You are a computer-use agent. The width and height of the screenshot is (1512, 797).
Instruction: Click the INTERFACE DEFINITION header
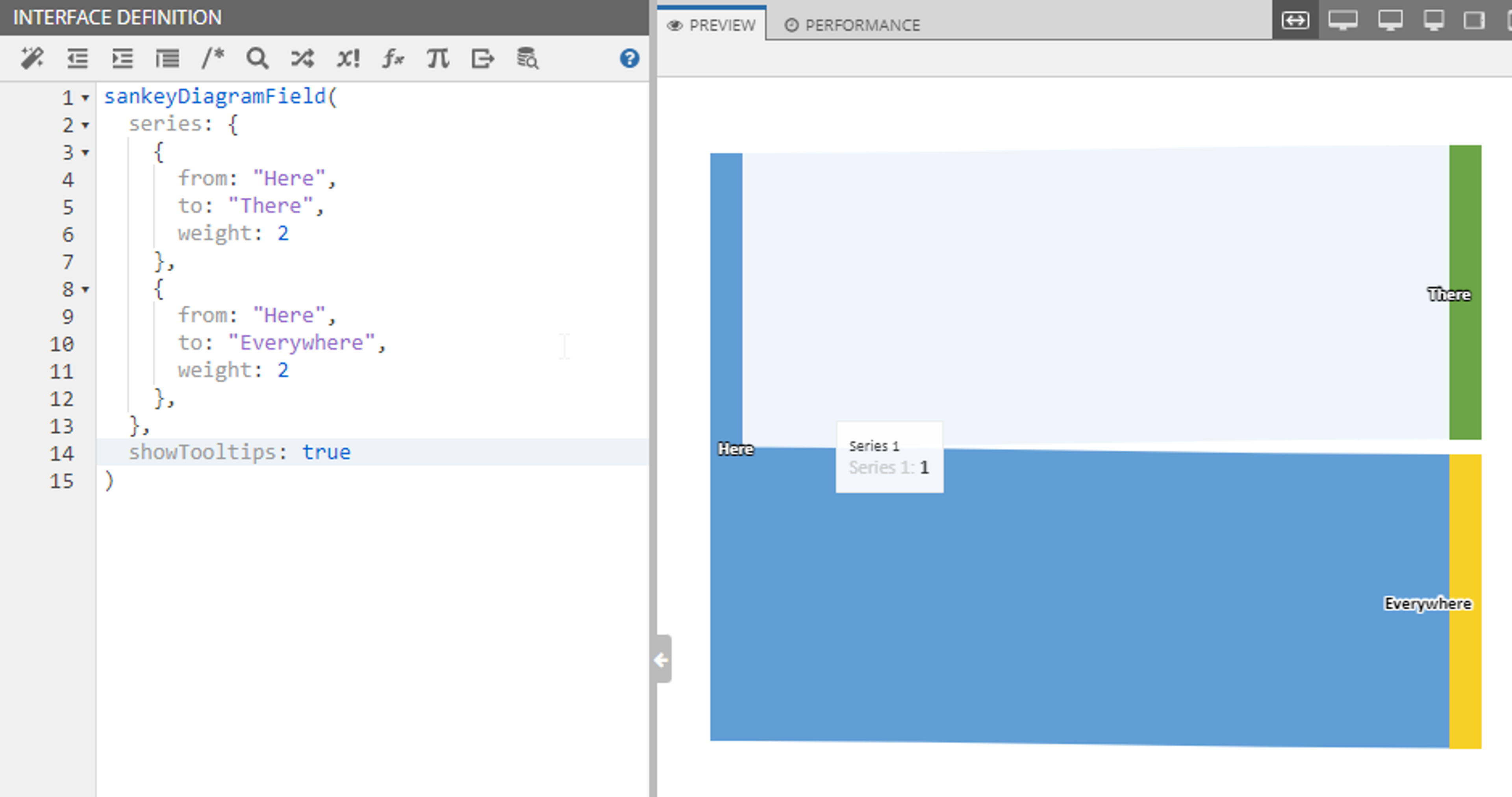coord(117,18)
